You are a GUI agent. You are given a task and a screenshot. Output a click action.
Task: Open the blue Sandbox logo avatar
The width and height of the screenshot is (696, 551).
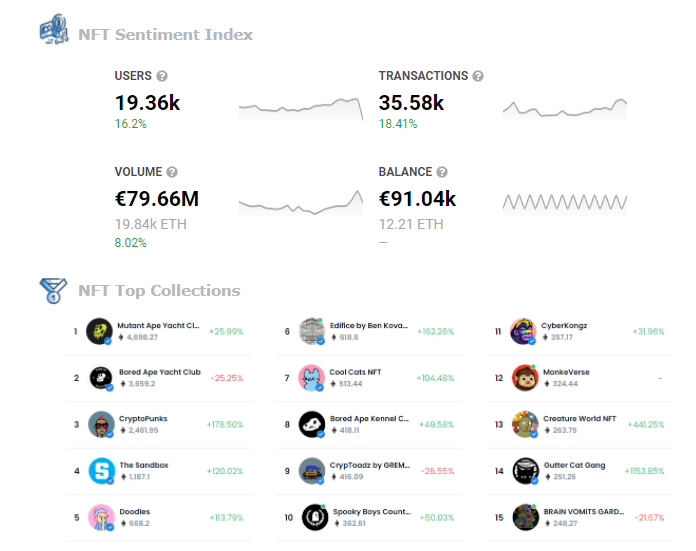click(x=102, y=471)
